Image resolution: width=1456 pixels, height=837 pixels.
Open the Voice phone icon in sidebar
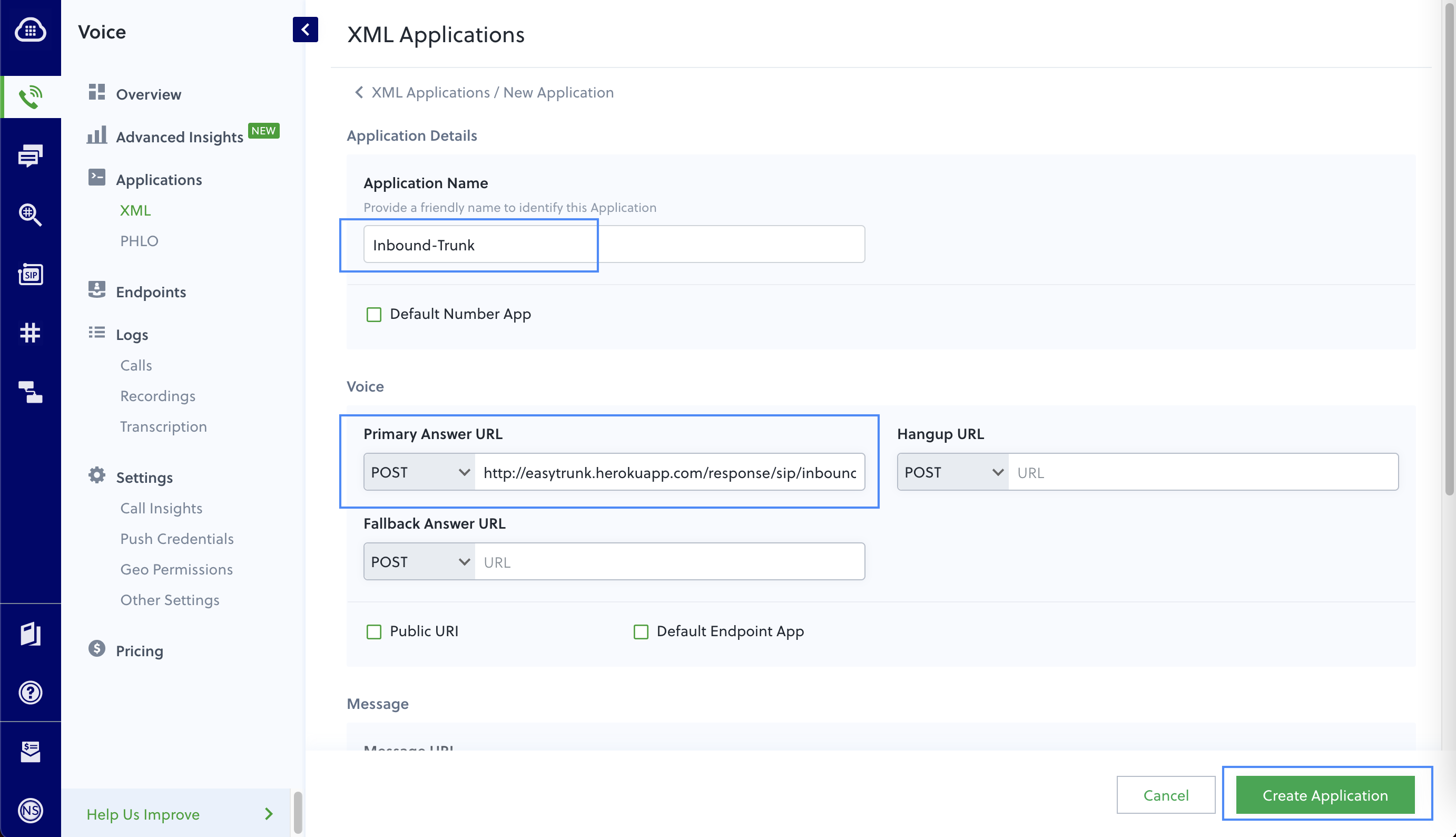click(31, 96)
